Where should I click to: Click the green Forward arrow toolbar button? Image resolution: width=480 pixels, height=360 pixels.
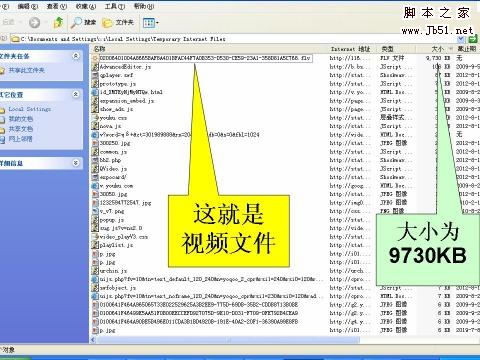(34, 23)
